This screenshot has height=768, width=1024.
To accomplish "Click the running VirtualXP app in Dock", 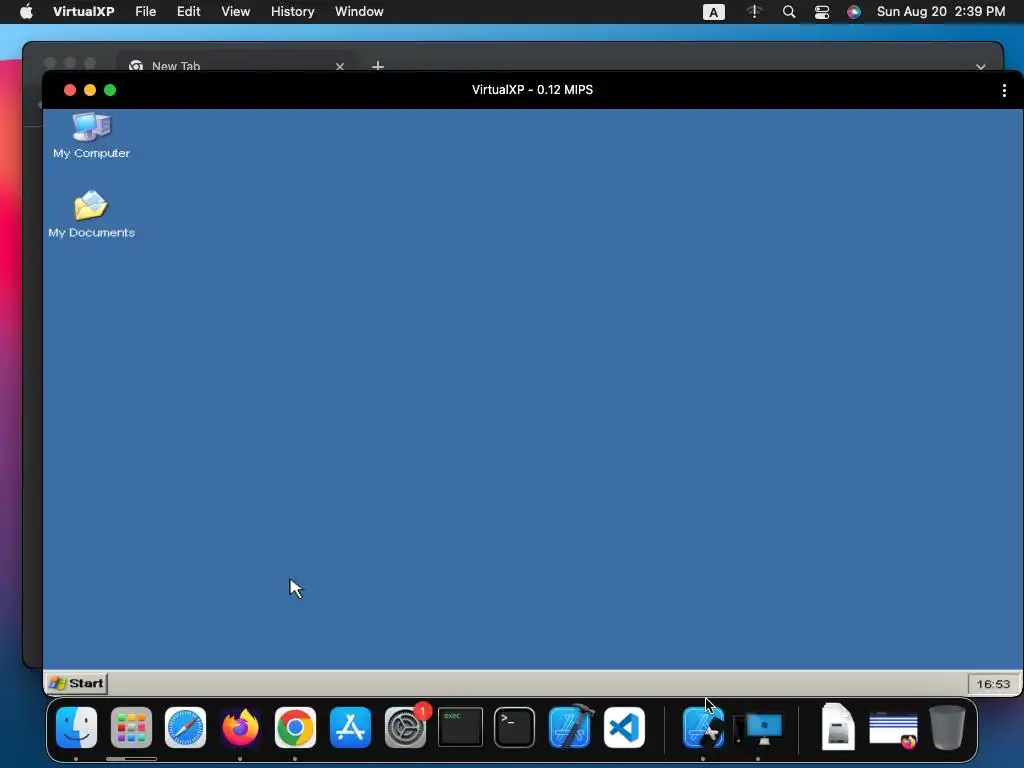I will pyautogui.click(x=703, y=727).
